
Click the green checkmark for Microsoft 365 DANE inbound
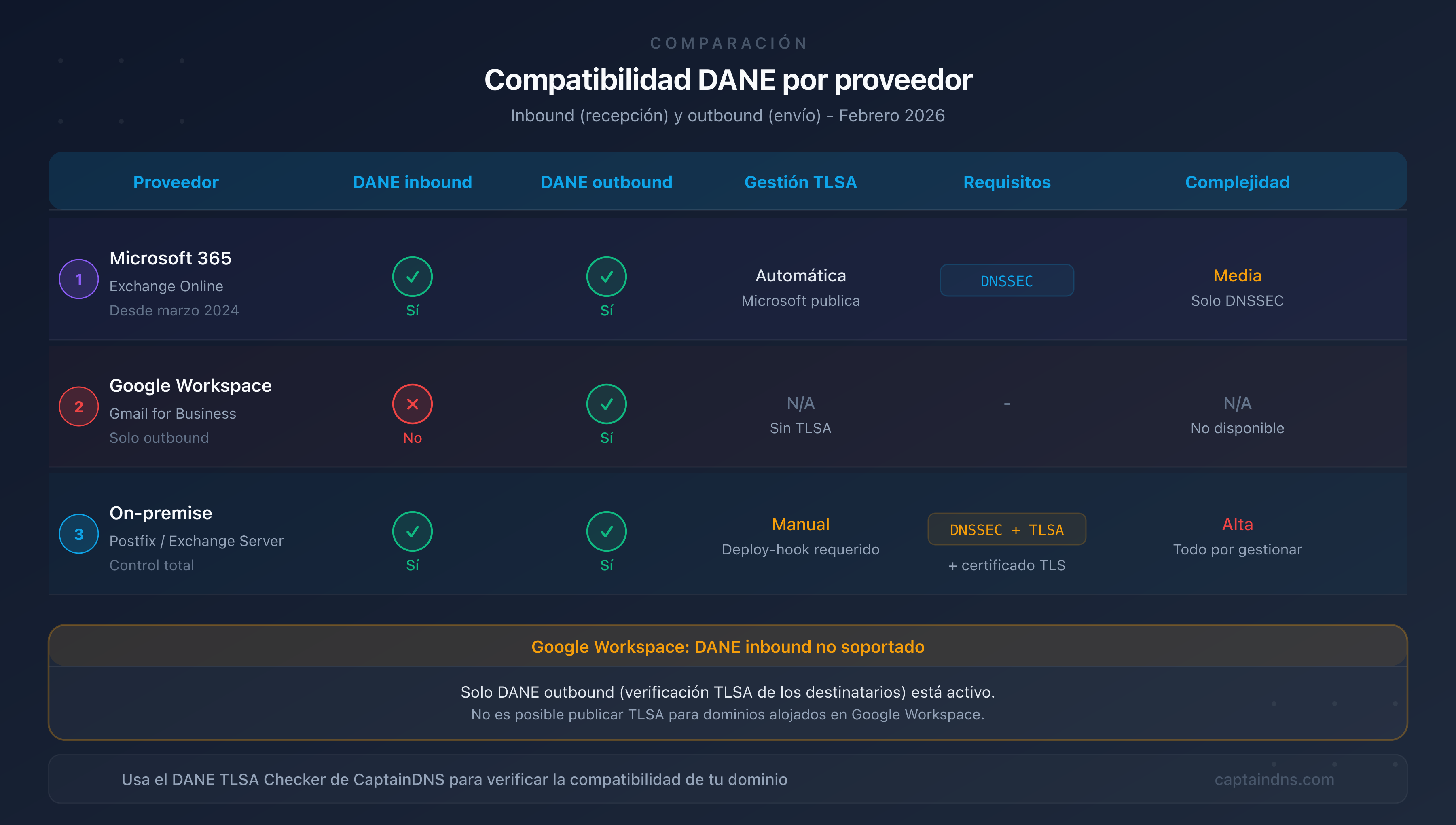point(413,277)
